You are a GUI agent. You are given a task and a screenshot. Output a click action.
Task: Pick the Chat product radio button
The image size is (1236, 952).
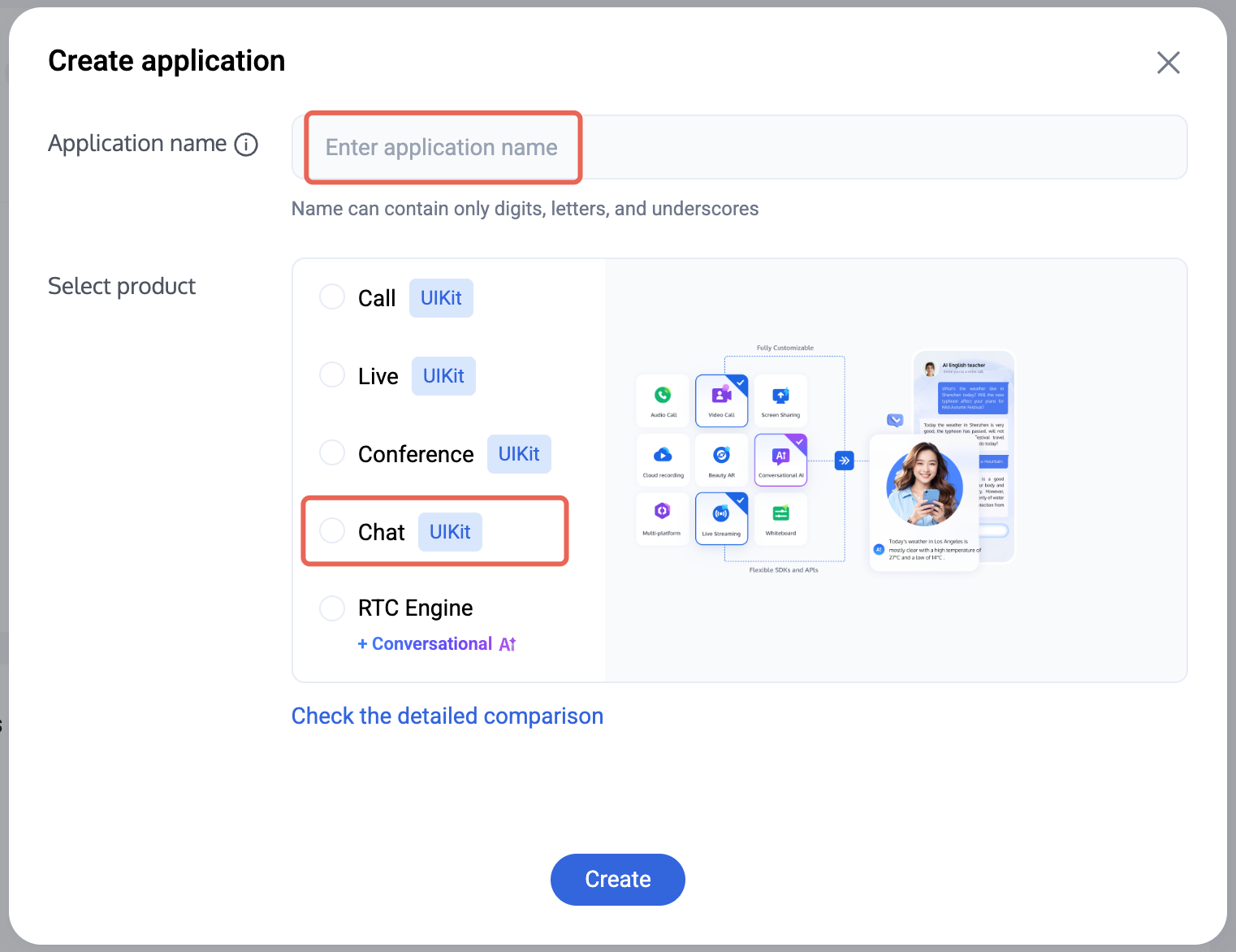332,531
